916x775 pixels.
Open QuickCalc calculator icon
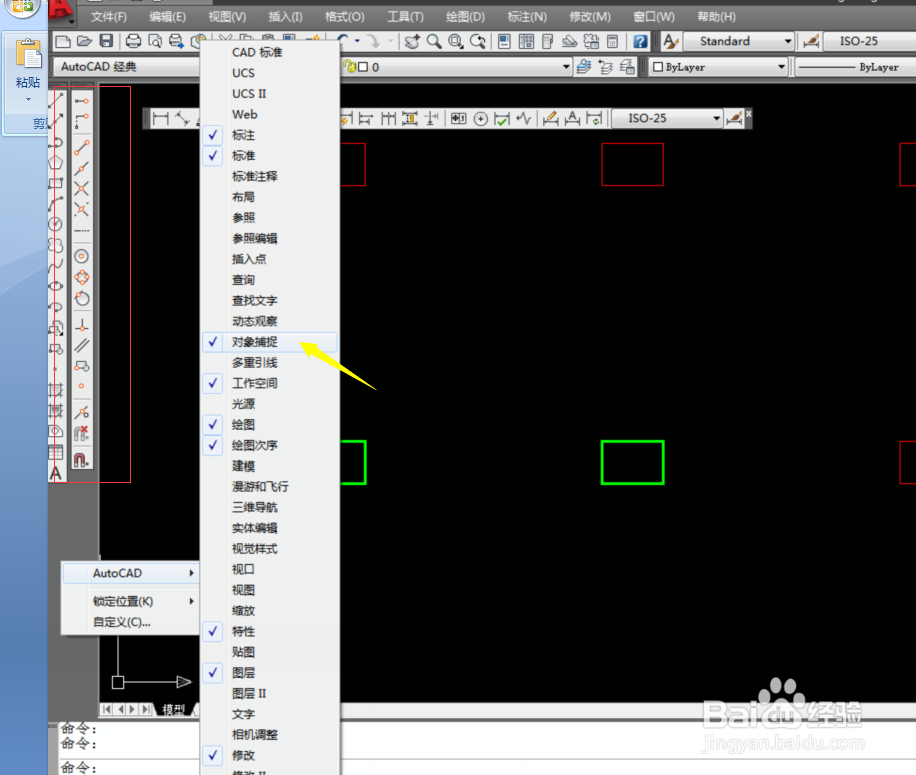click(613, 41)
